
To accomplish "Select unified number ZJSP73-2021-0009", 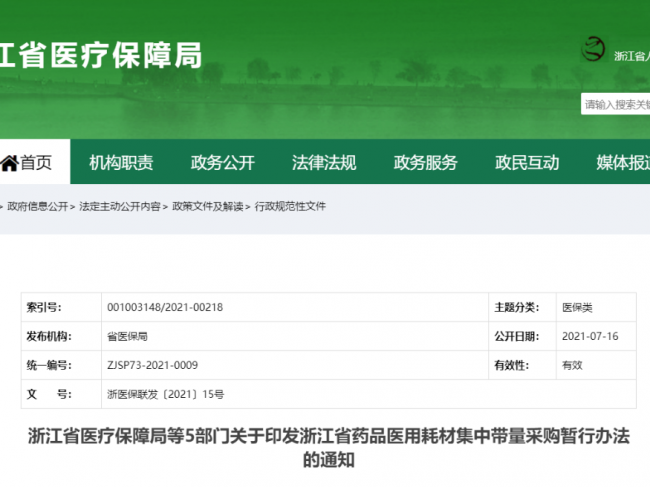I will pyautogui.click(x=153, y=365).
